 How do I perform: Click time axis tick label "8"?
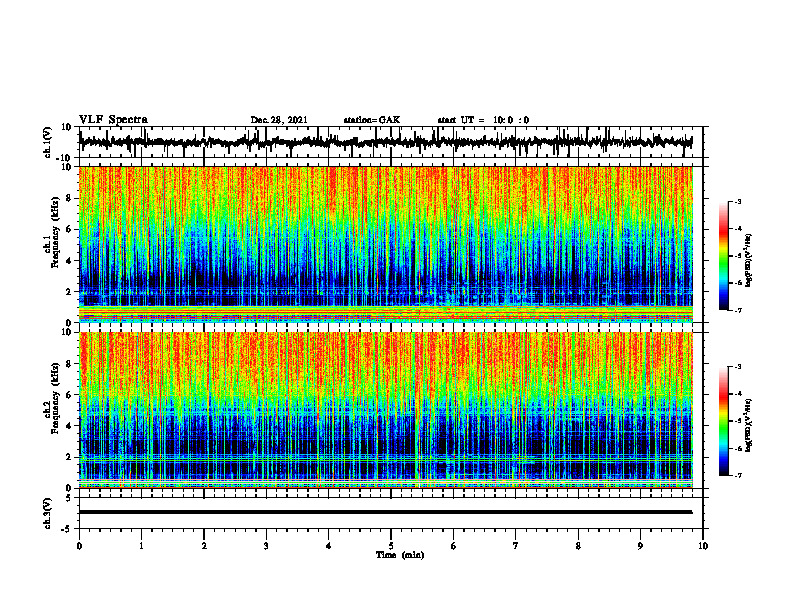(578, 546)
